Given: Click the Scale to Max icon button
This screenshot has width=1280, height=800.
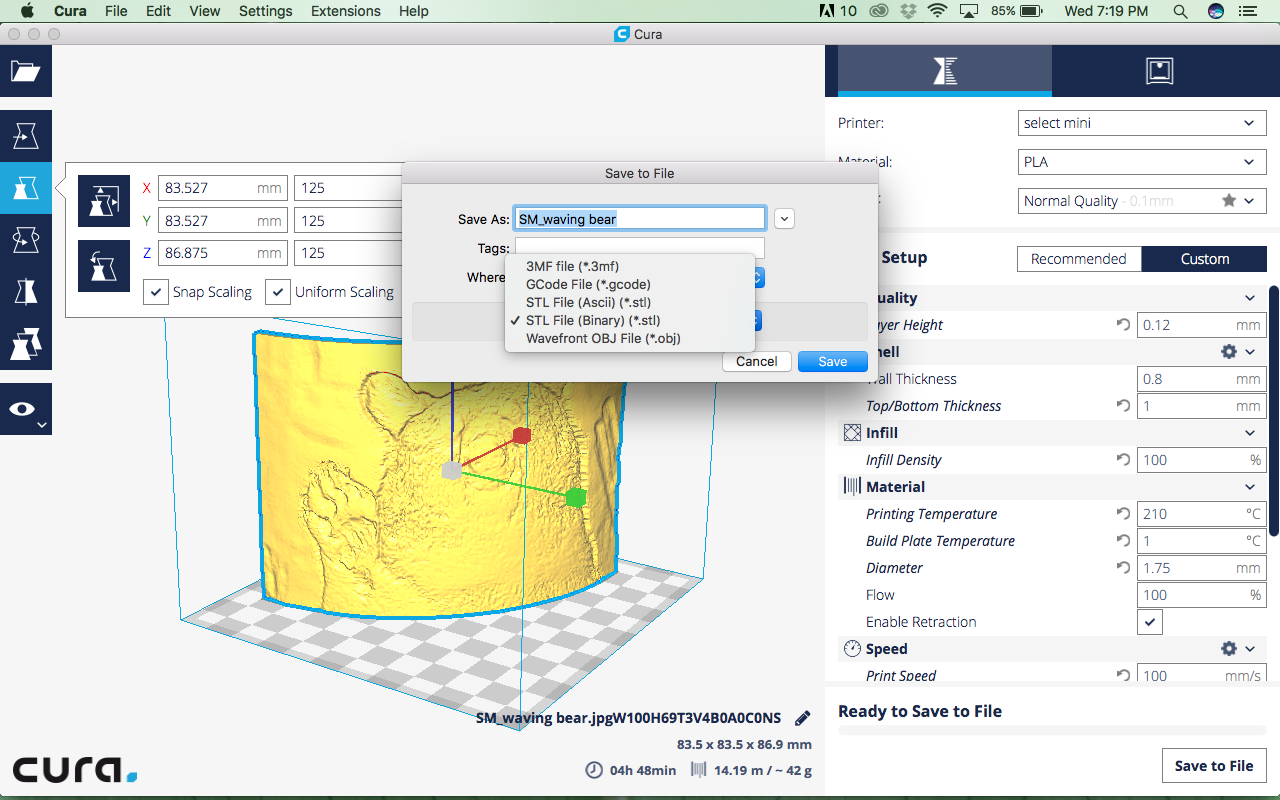Looking at the screenshot, I should [104, 202].
